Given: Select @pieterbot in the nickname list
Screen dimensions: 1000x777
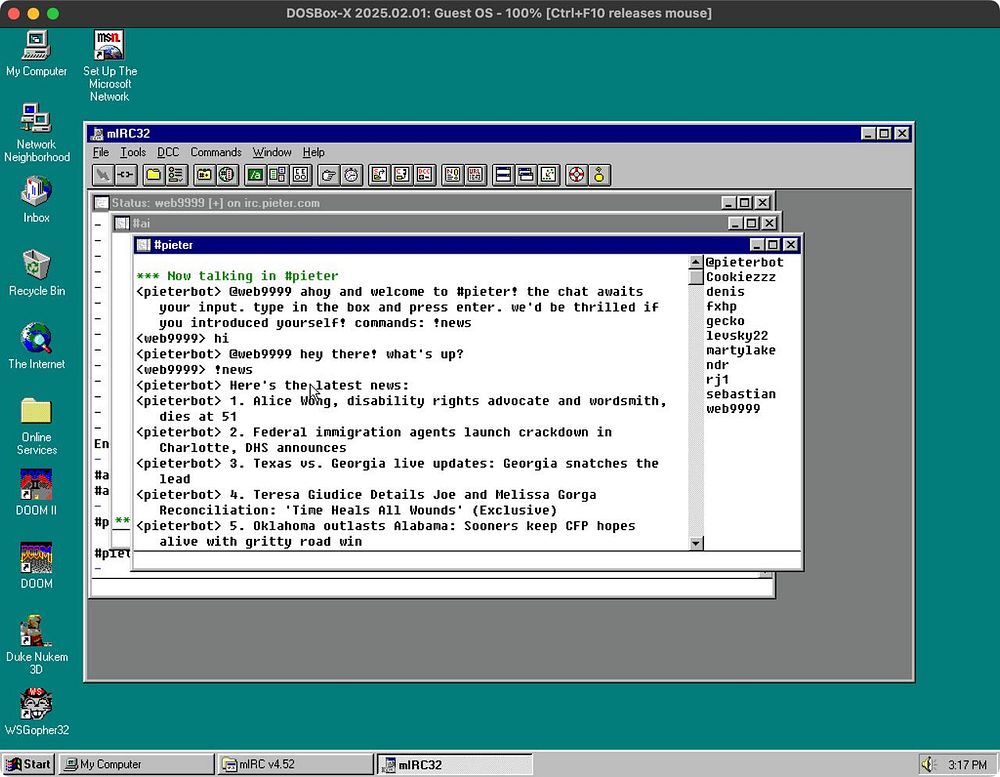Looking at the screenshot, I should 744,263.
